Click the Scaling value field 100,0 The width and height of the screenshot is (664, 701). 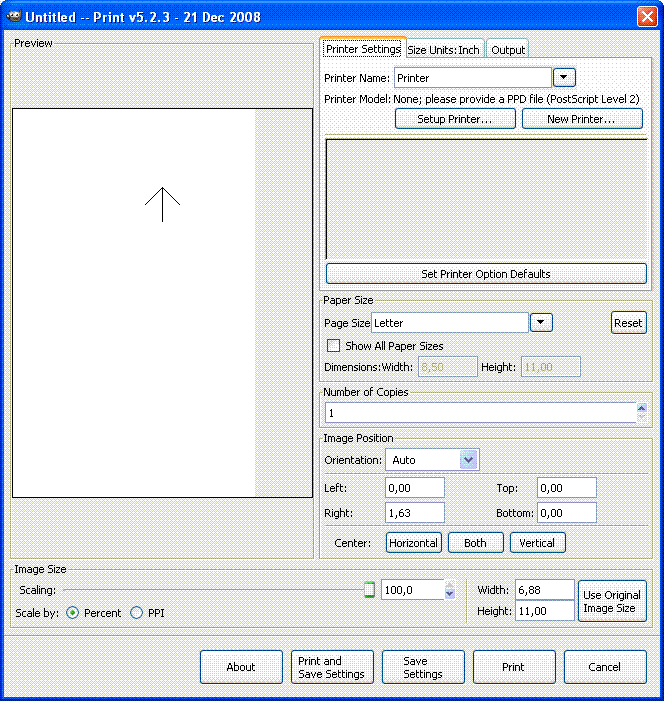(412, 590)
